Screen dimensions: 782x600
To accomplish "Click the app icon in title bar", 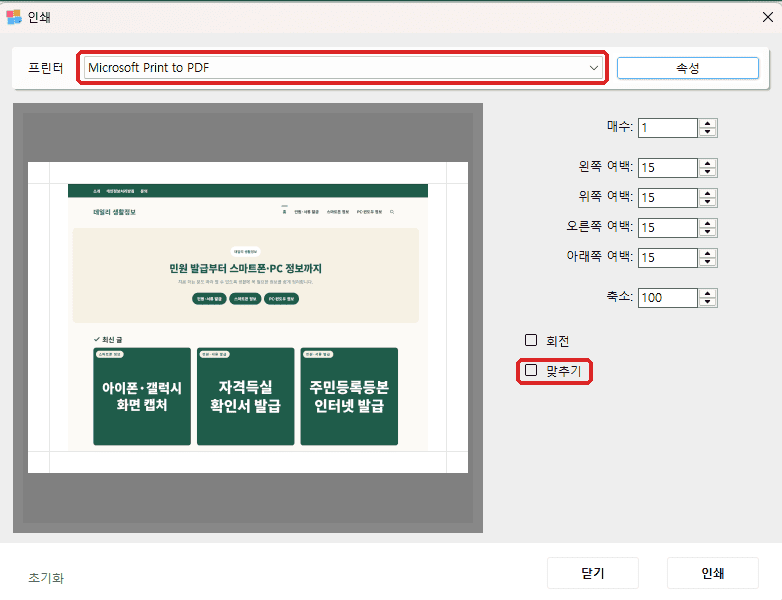I will tap(13, 17).
